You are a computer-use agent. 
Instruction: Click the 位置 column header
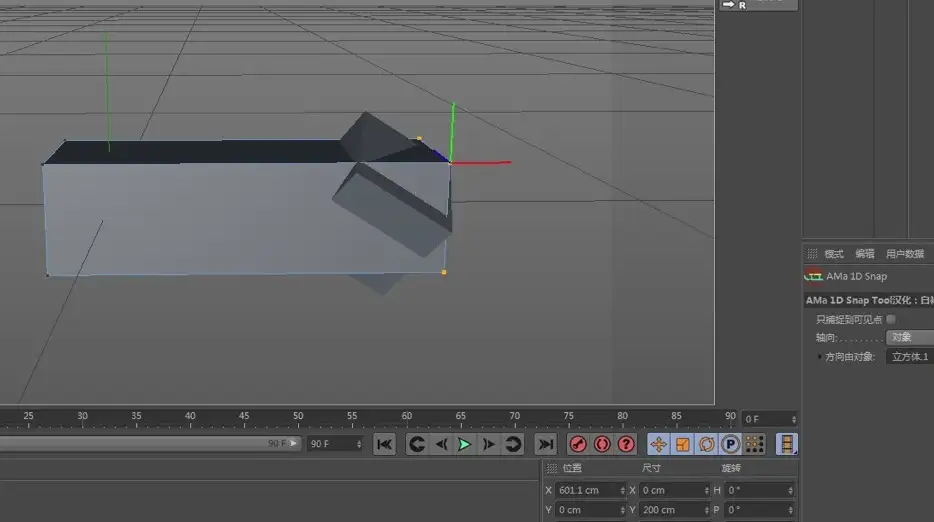572,468
